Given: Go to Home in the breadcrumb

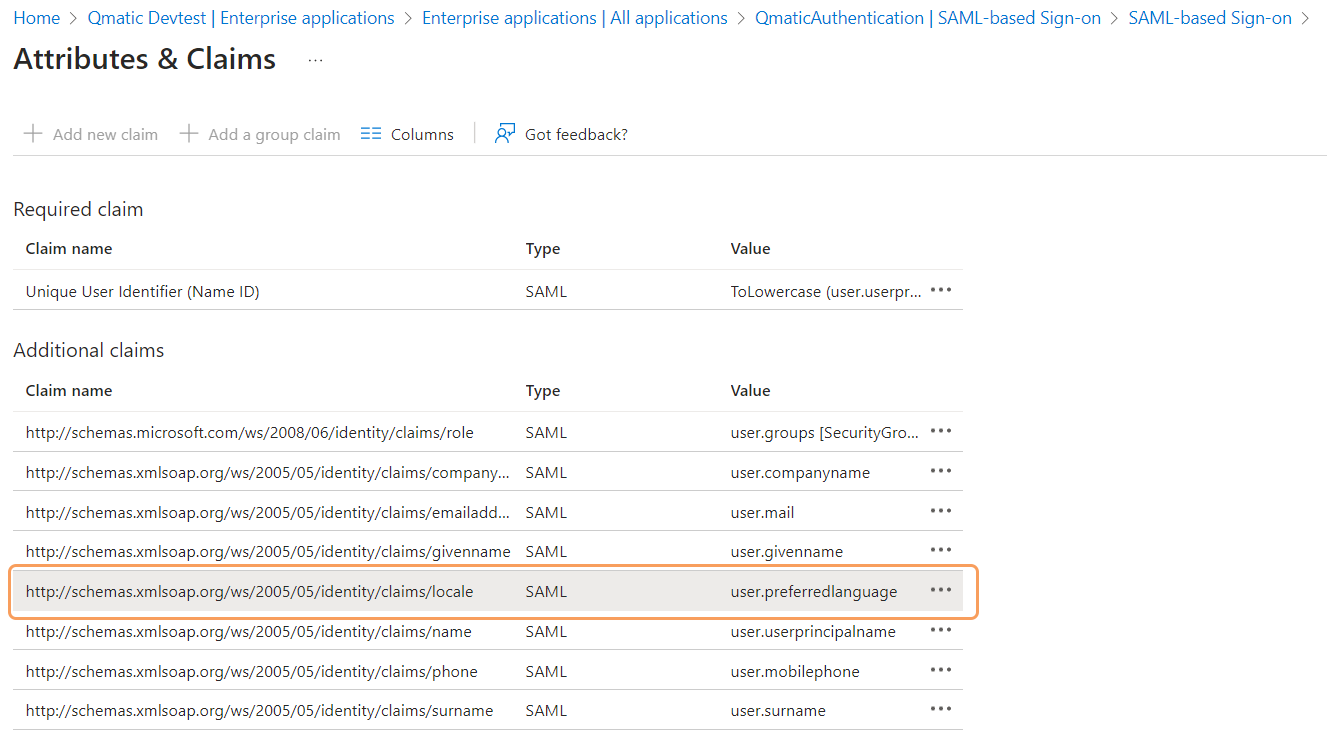Looking at the screenshot, I should [x=36, y=18].
